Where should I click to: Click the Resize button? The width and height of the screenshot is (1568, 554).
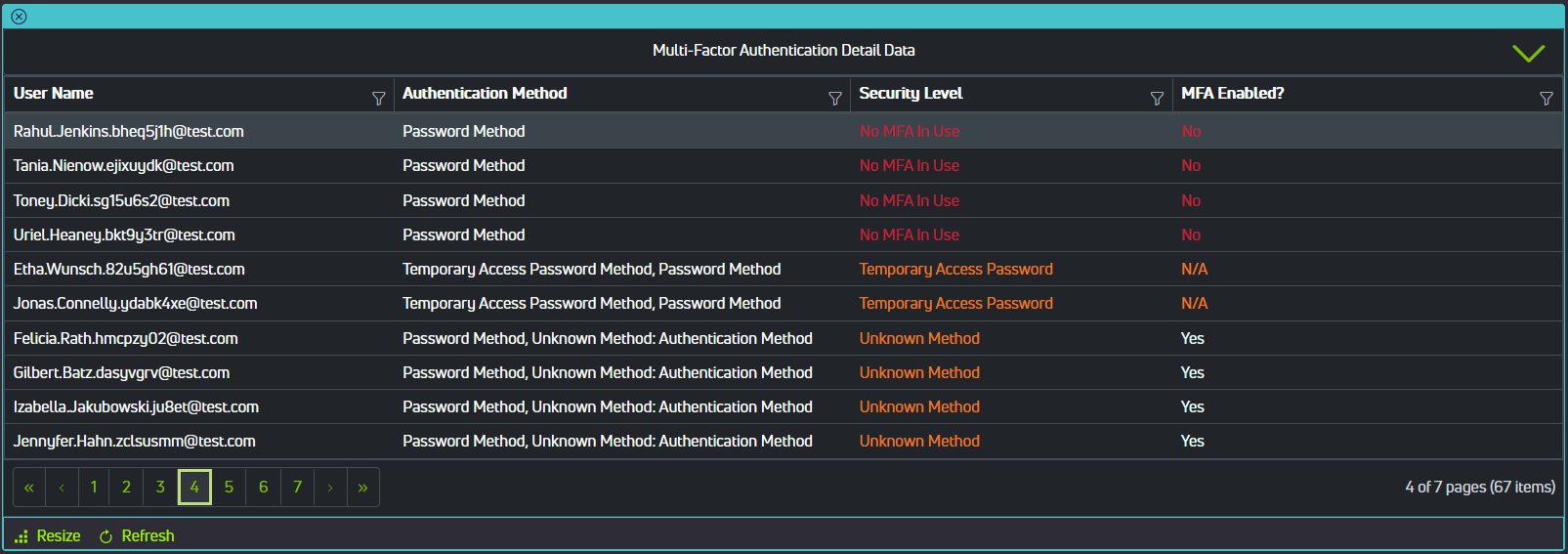coord(48,536)
